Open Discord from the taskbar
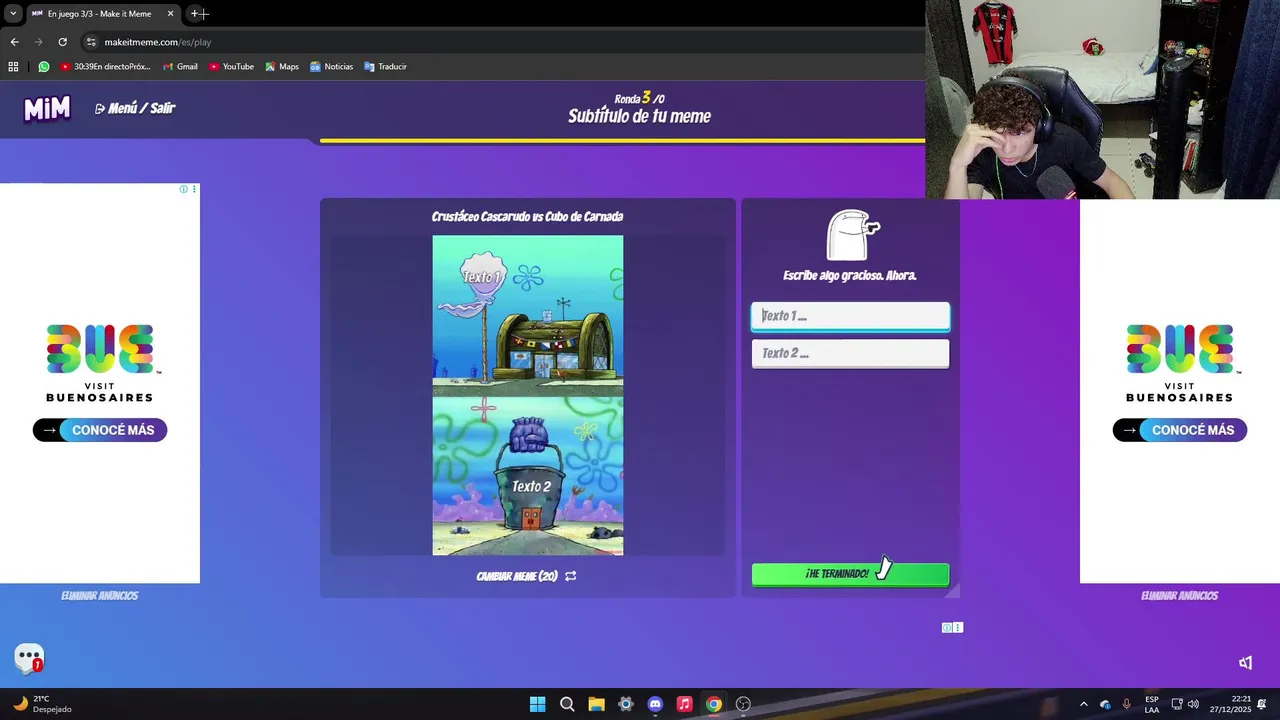Image resolution: width=1280 pixels, height=720 pixels. tap(655, 704)
